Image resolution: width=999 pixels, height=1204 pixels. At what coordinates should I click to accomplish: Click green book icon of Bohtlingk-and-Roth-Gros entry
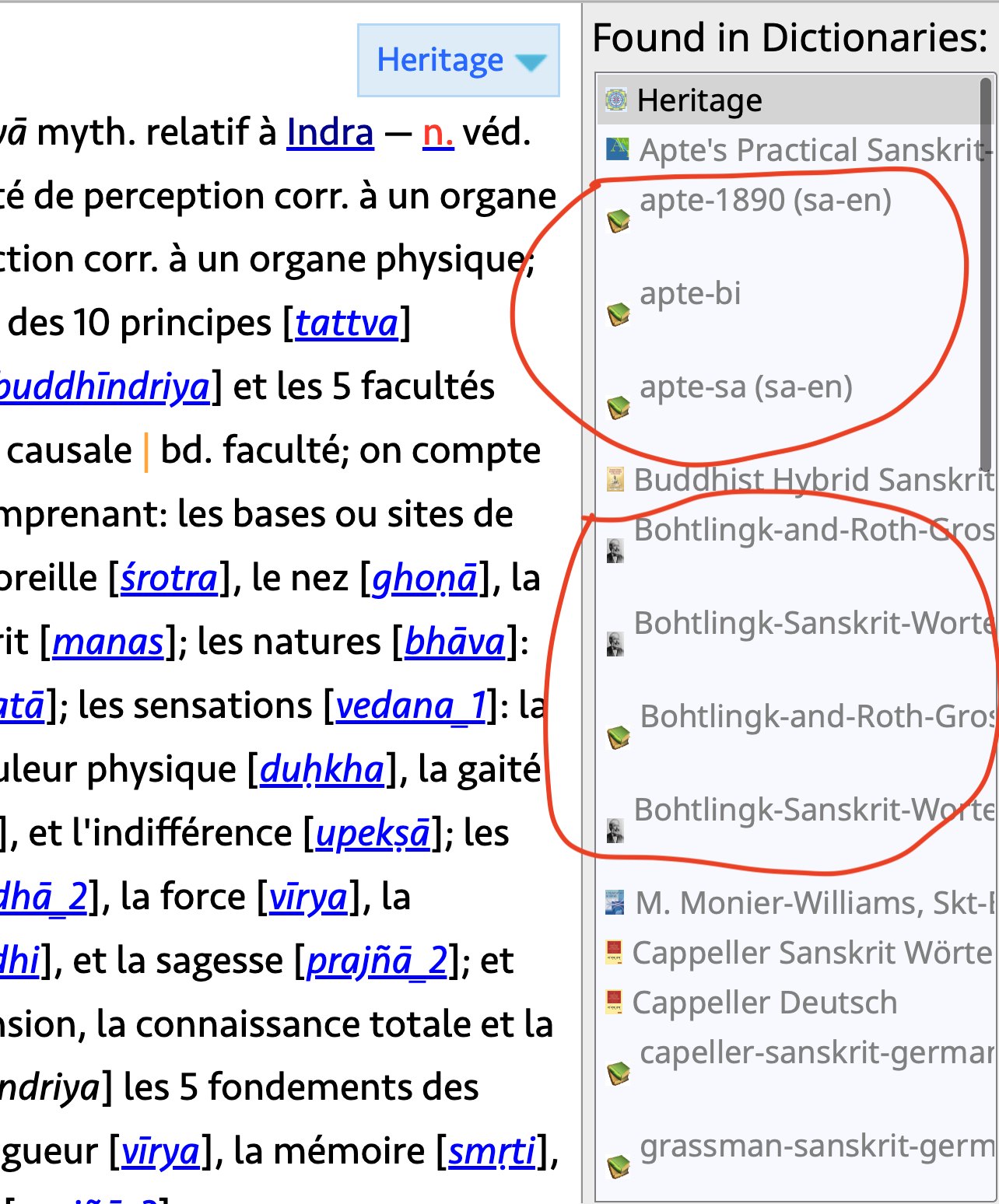coord(619,737)
